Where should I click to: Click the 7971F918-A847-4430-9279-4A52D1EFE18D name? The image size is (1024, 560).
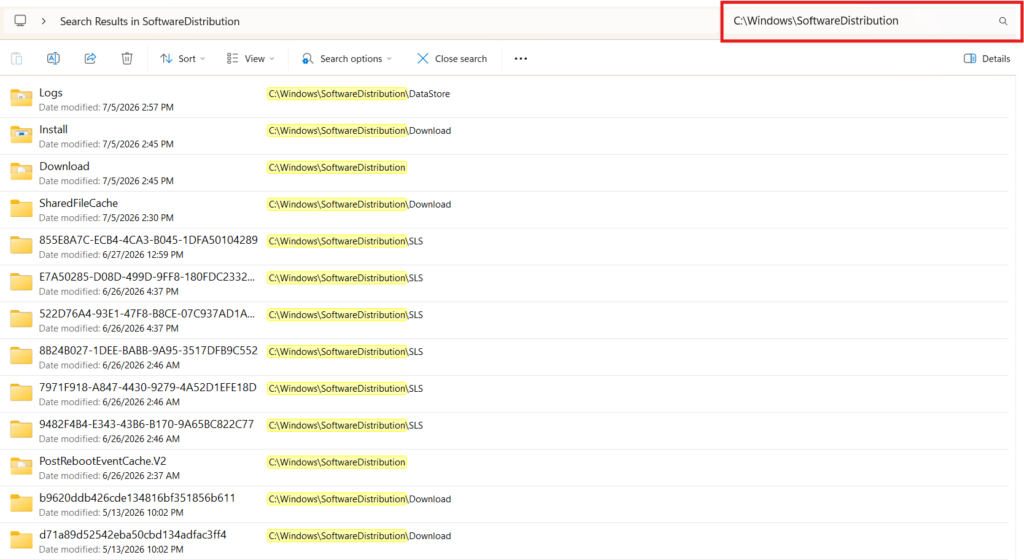click(x=148, y=388)
